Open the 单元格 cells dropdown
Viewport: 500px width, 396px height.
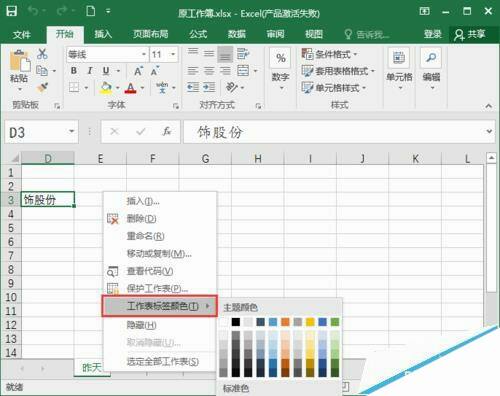pyautogui.click(x=399, y=69)
